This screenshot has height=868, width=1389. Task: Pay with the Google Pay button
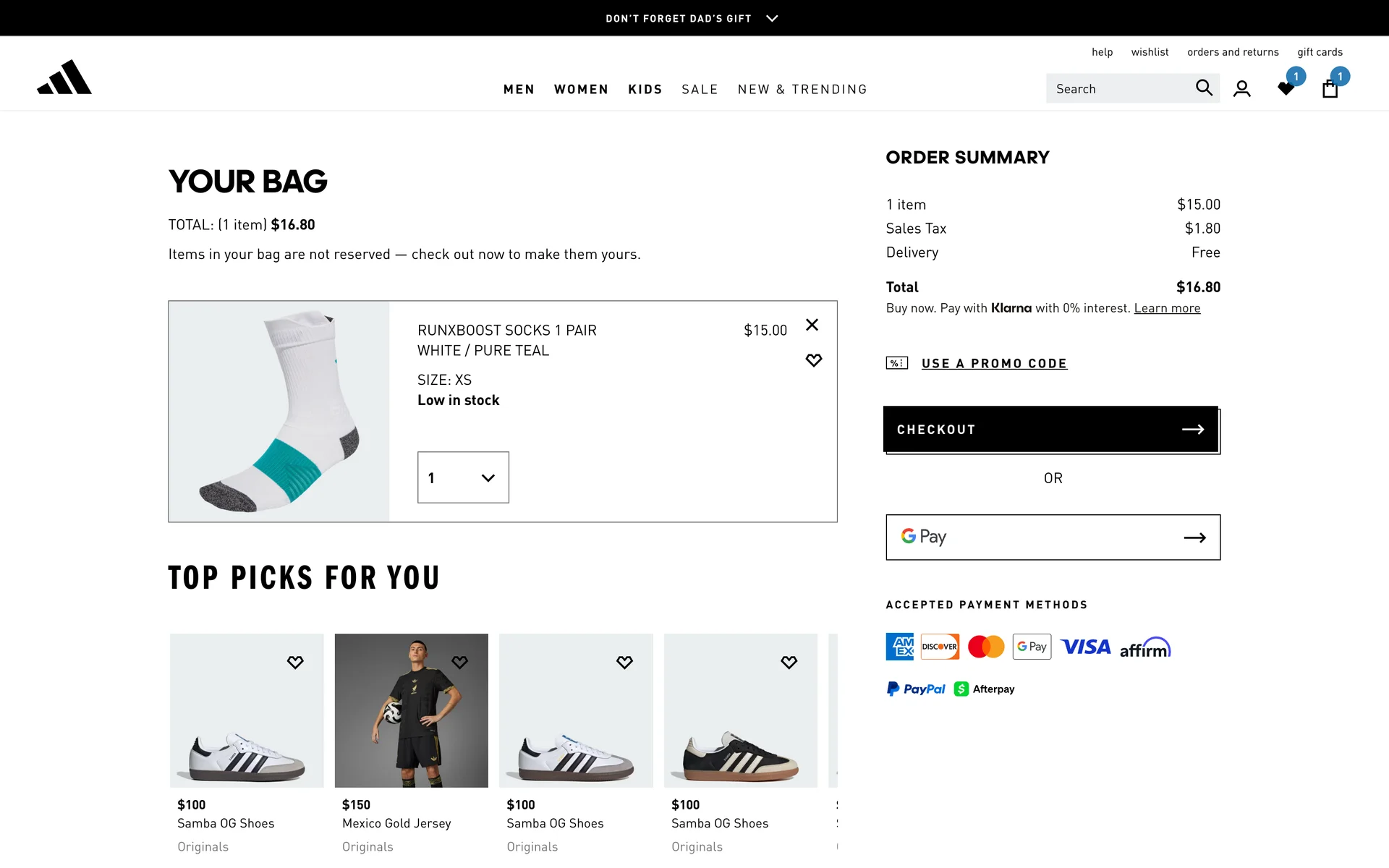(x=1053, y=537)
